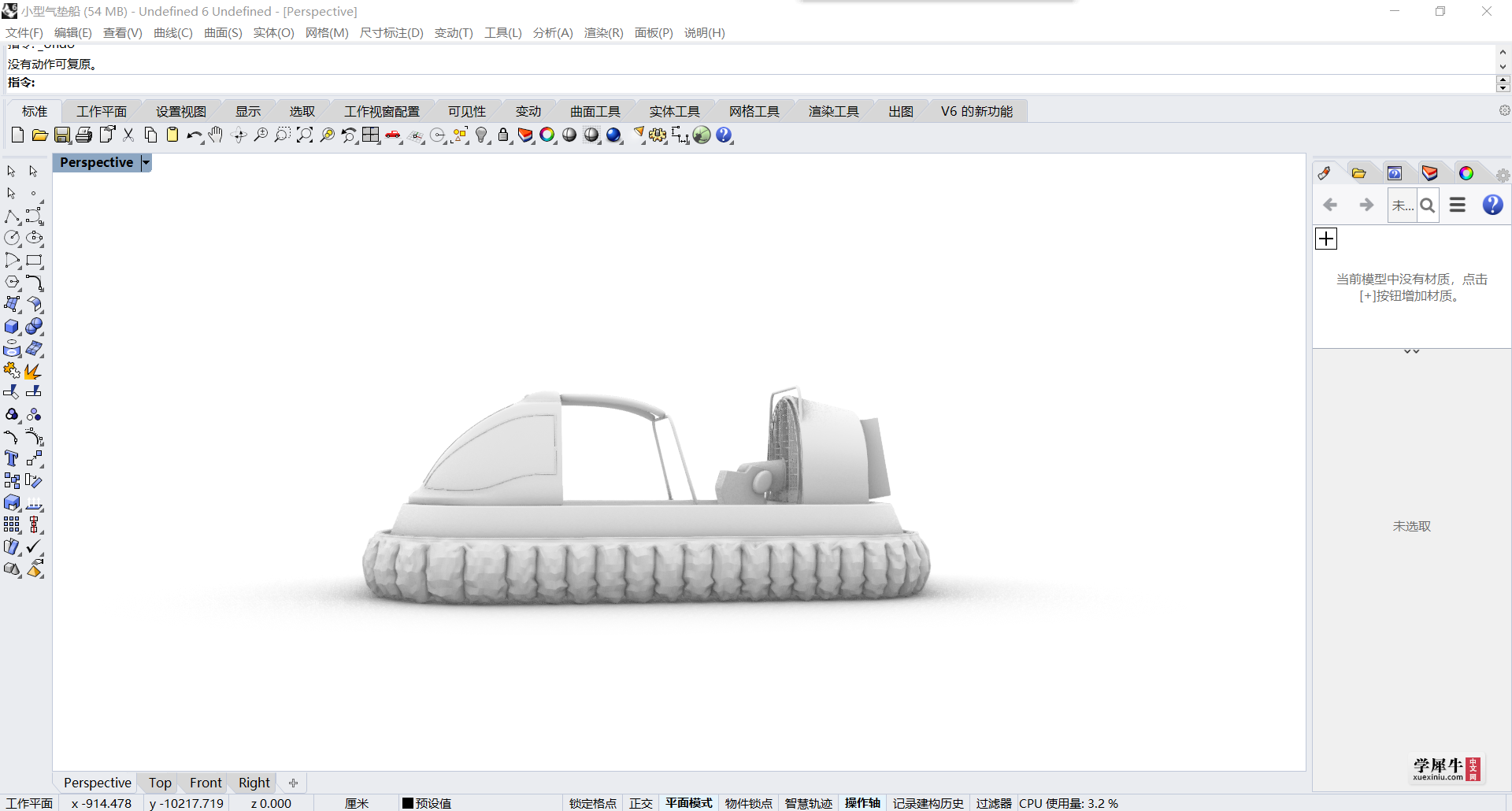This screenshot has height=811, width=1512.
Task: Click the Array grid tool icon
Action: (12, 524)
